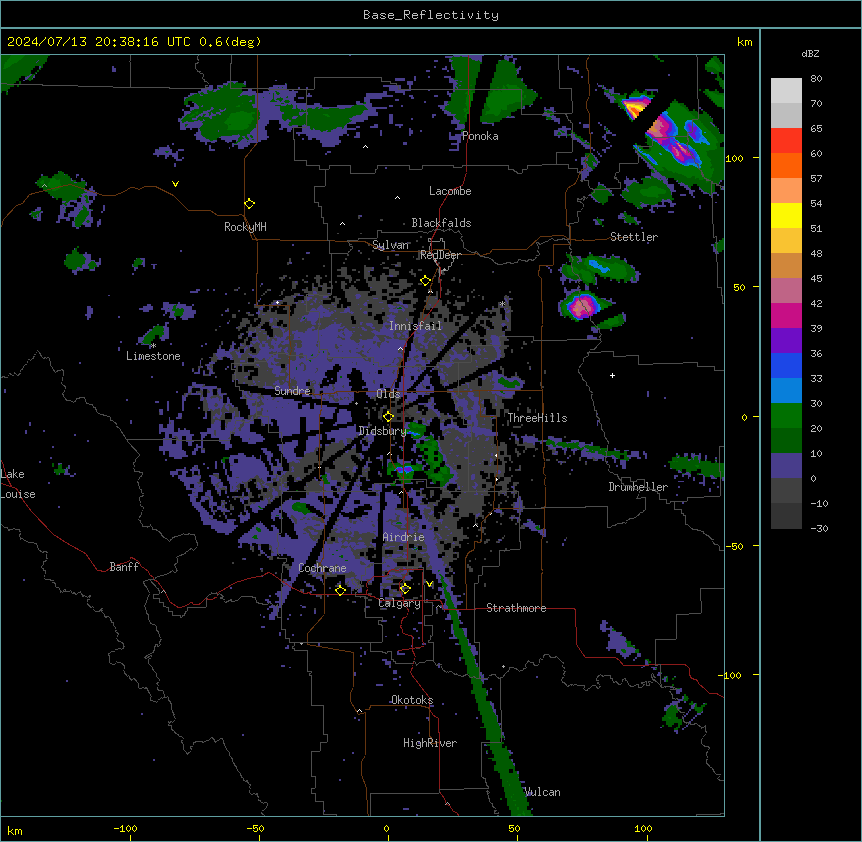
Task: Select the light gray 70-80 dBZ legend swatch
Action: [x=786, y=91]
